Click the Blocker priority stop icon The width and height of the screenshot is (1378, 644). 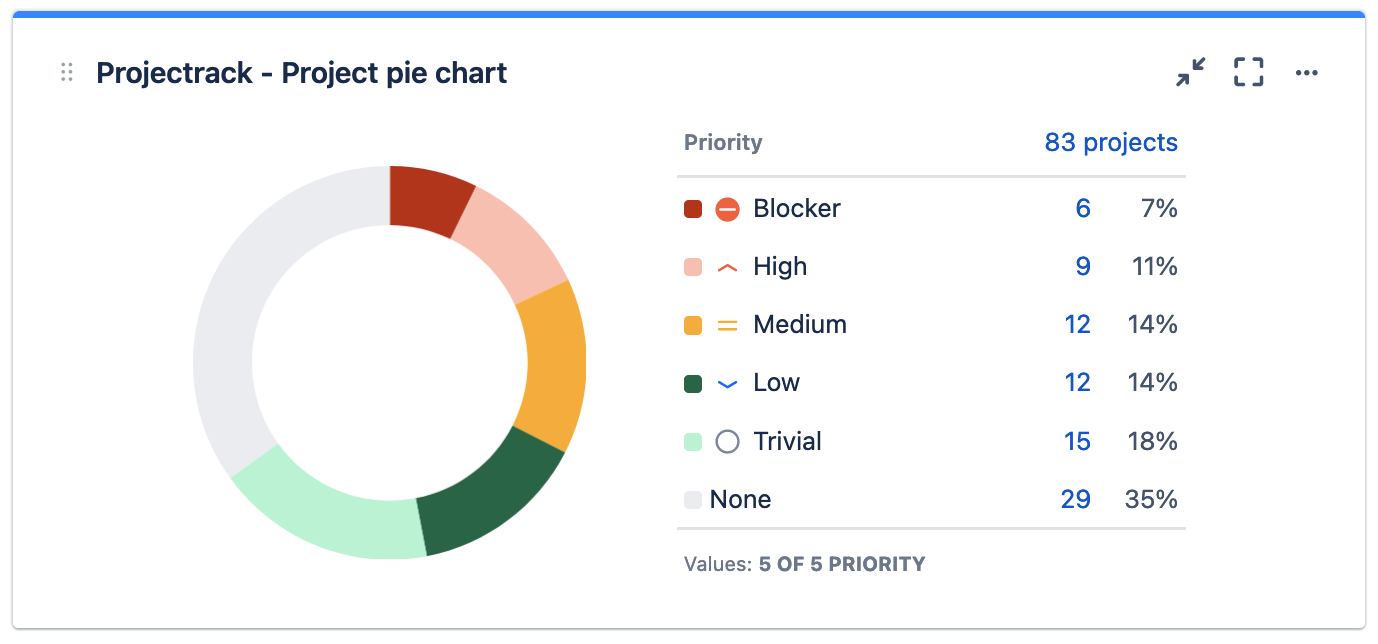[727, 208]
